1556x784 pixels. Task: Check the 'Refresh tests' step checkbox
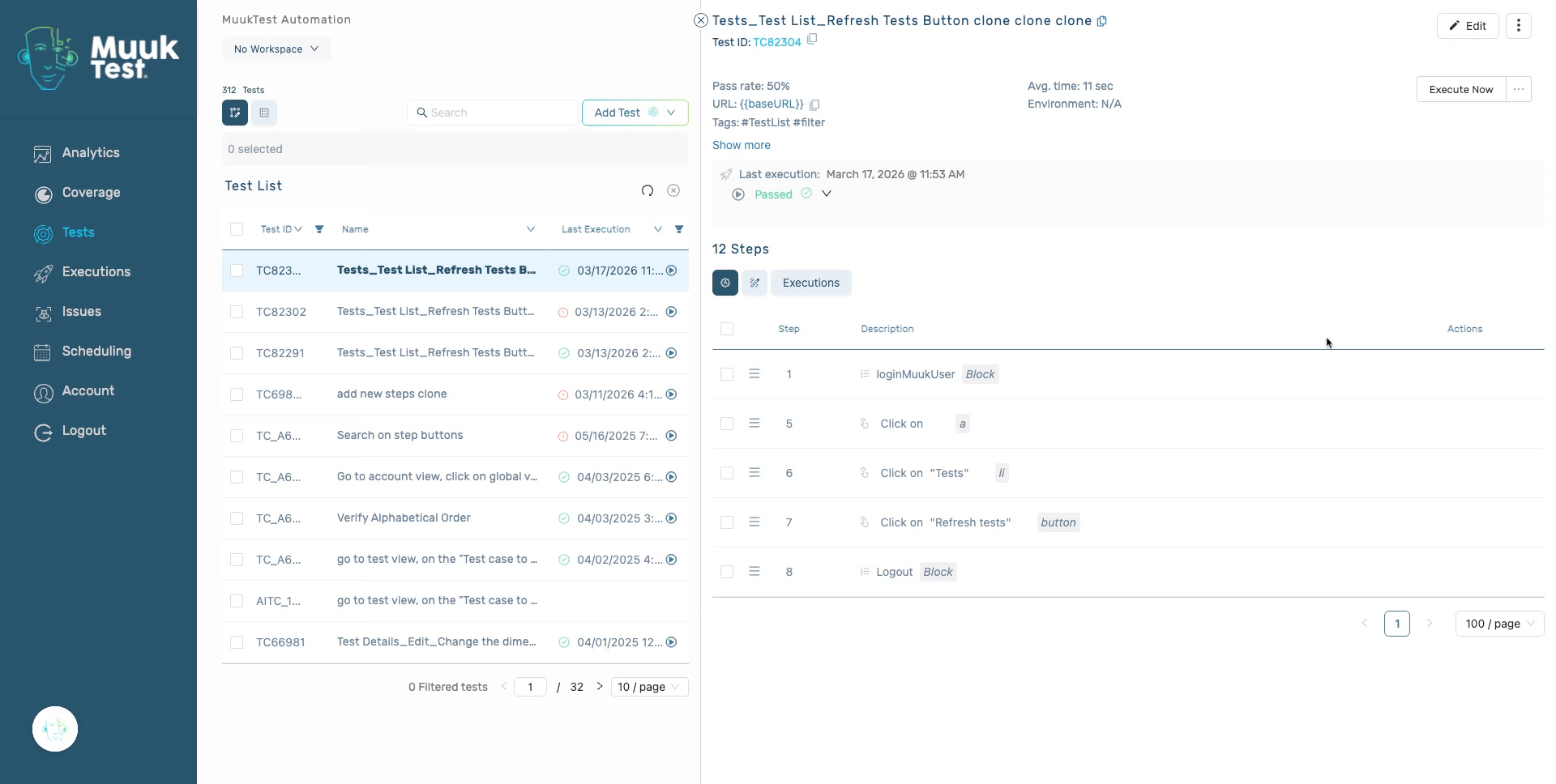click(727, 522)
